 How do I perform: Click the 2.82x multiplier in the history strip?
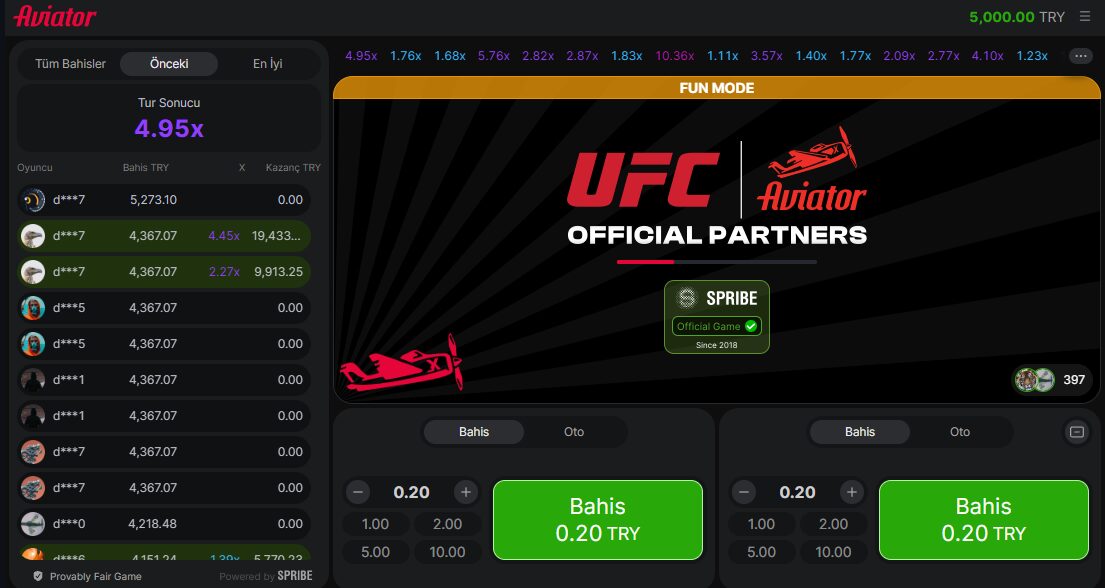point(538,56)
